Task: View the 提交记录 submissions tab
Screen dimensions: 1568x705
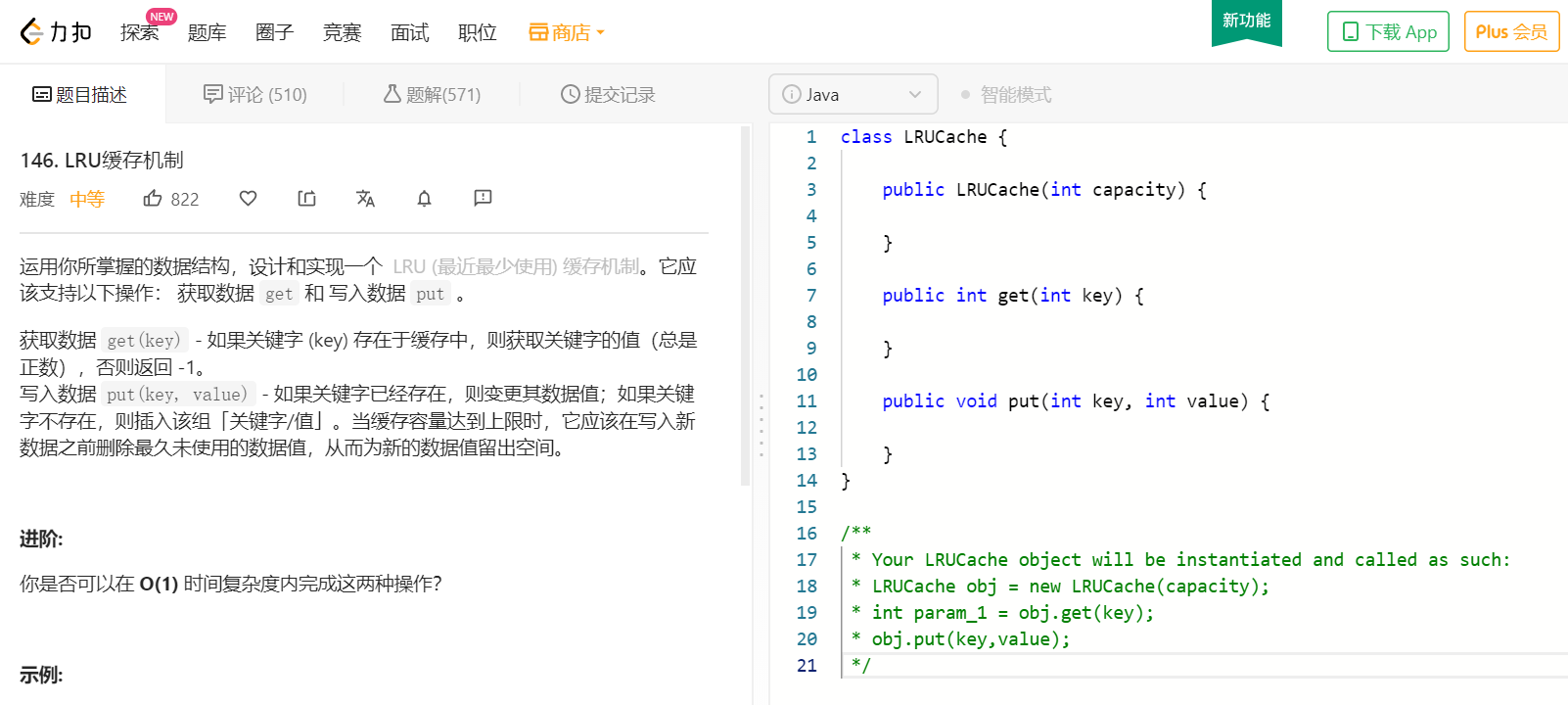Action: [x=608, y=95]
